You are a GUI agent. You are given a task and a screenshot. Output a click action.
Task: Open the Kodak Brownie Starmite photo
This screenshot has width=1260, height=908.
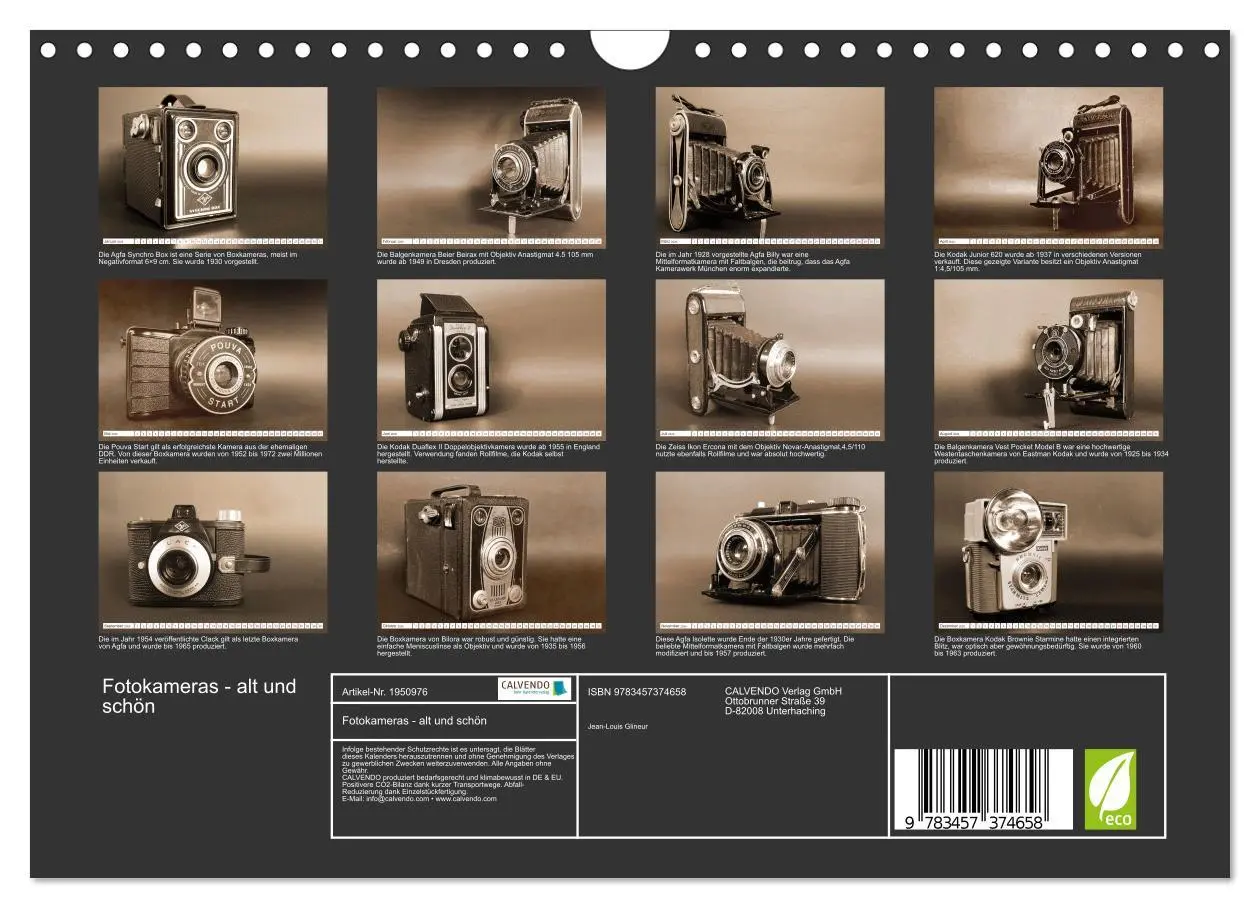(x=1048, y=552)
